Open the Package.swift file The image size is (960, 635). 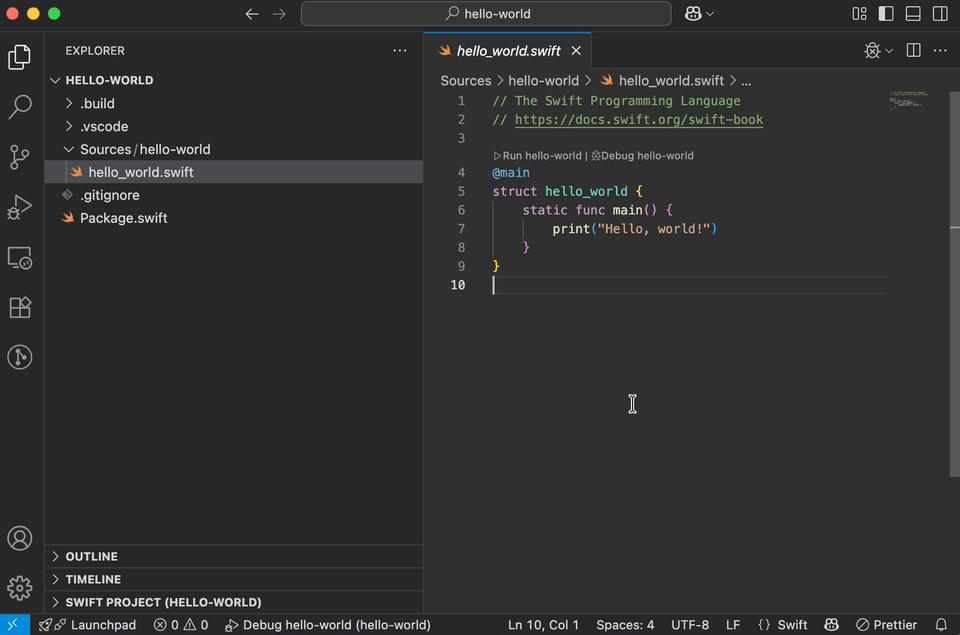233,218
